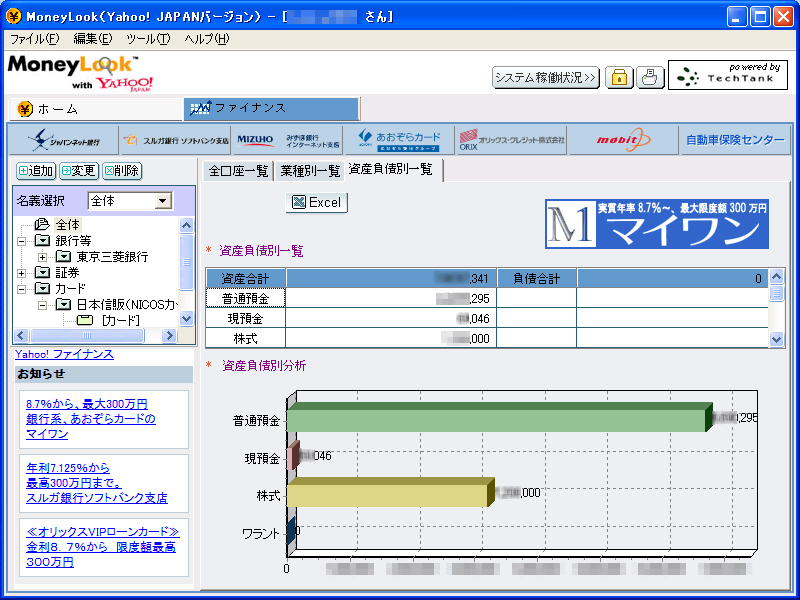
Task: Open the ヘルプ menu
Action: pyautogui.click(x=207, y=39)
